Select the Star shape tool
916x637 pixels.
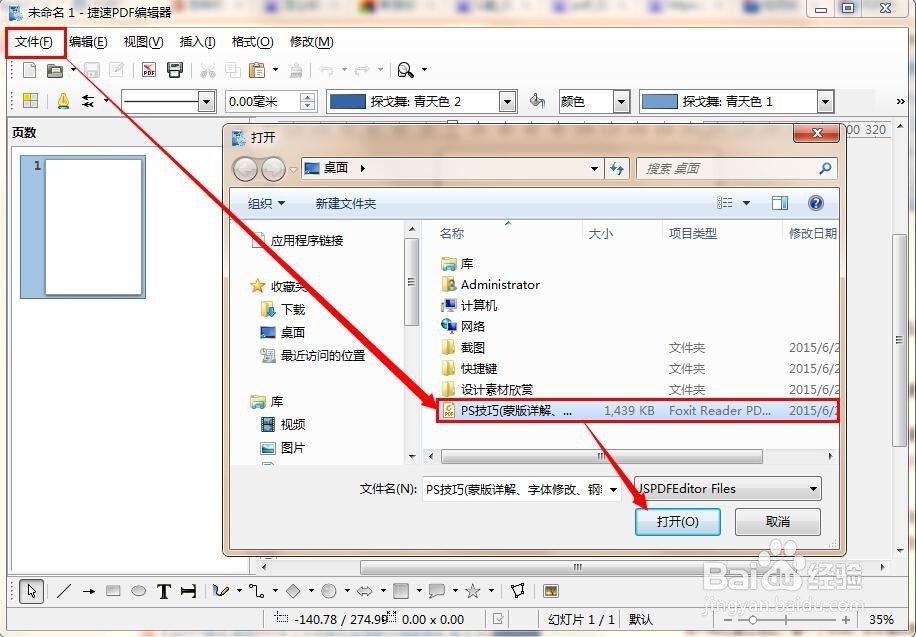pos(473,592)
